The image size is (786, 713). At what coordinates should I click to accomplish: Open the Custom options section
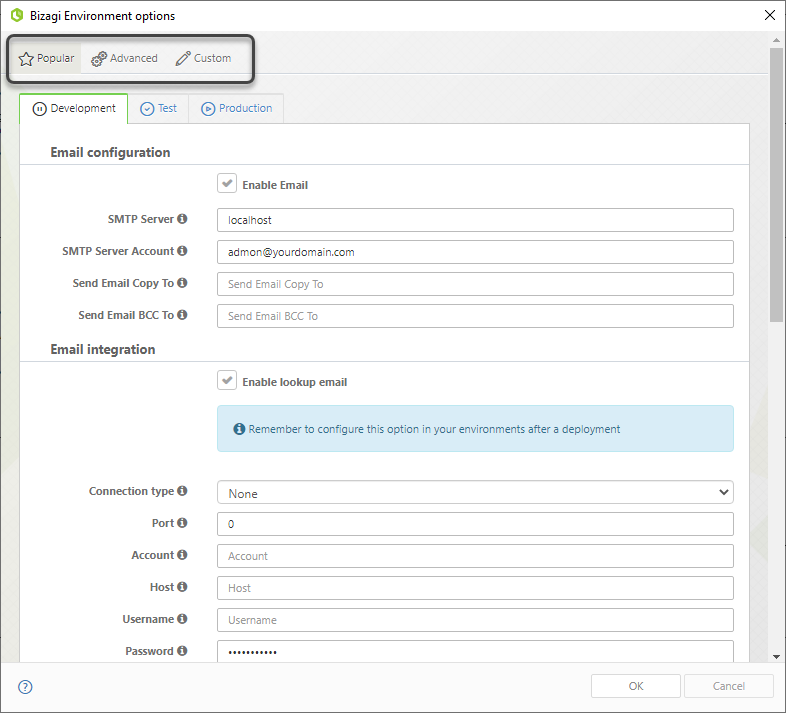203,58
